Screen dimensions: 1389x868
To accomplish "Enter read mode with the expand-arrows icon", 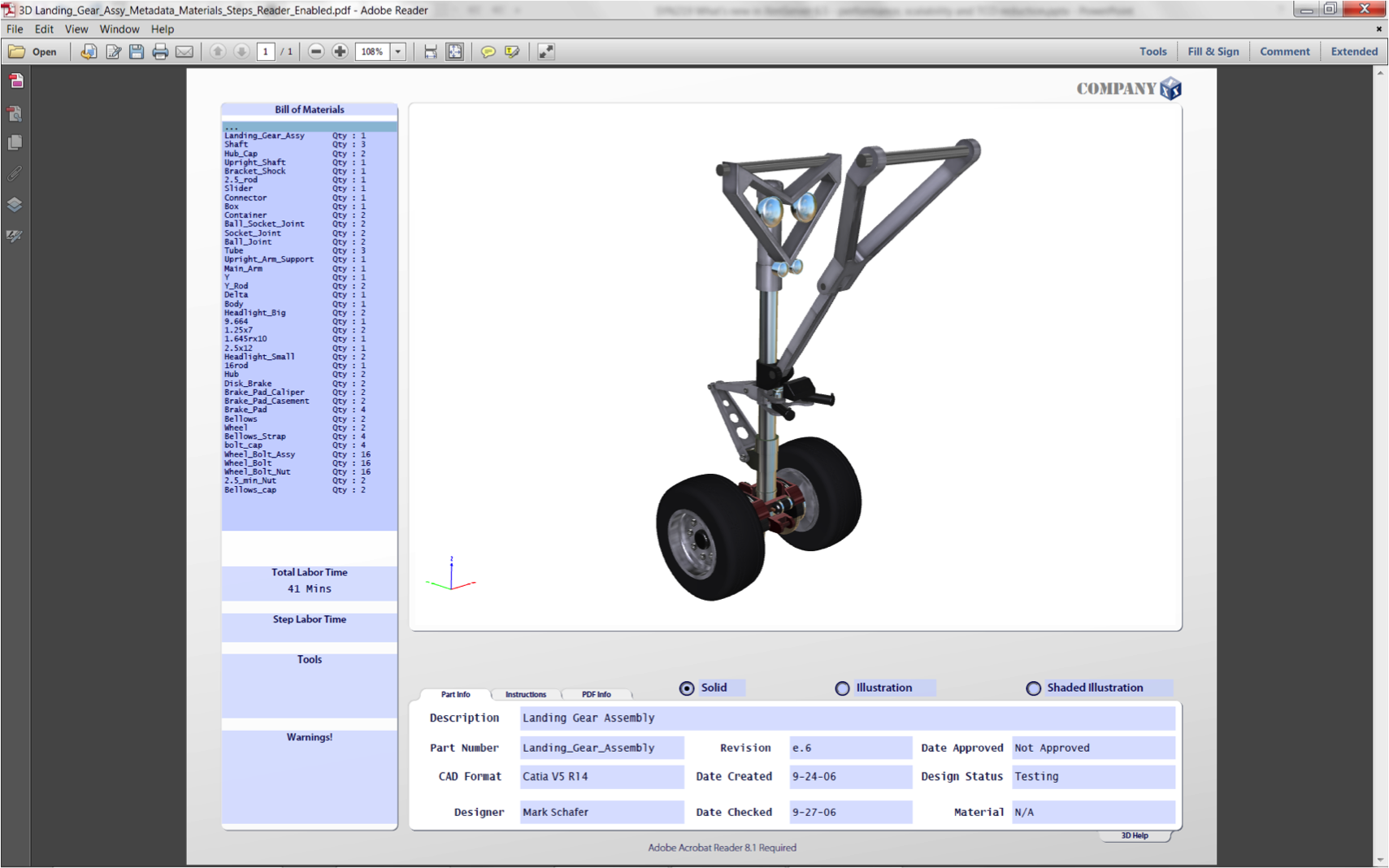I will tap(546, 51).
